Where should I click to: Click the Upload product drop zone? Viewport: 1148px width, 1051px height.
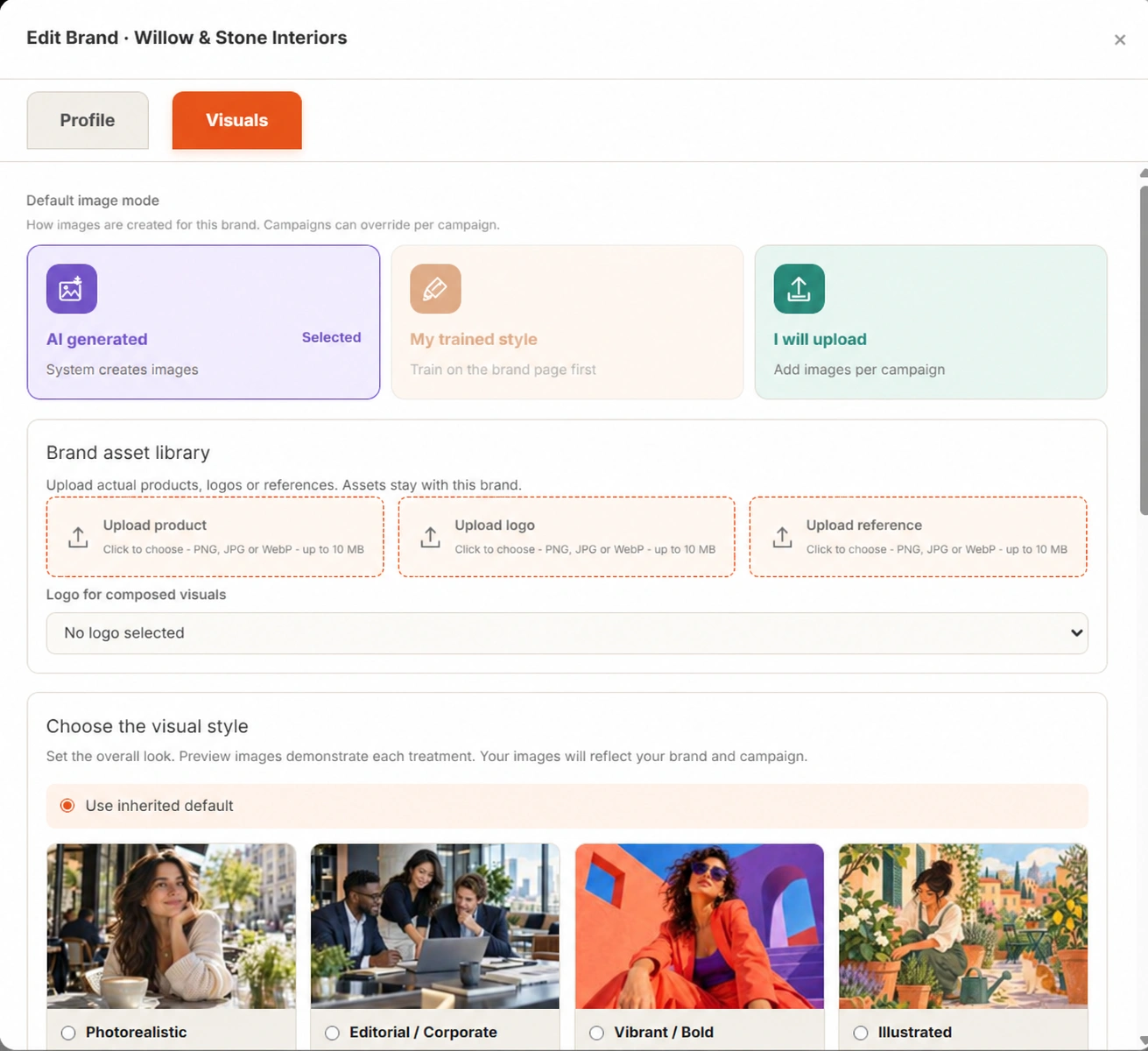pyautogui.click(x=215, y=537)
